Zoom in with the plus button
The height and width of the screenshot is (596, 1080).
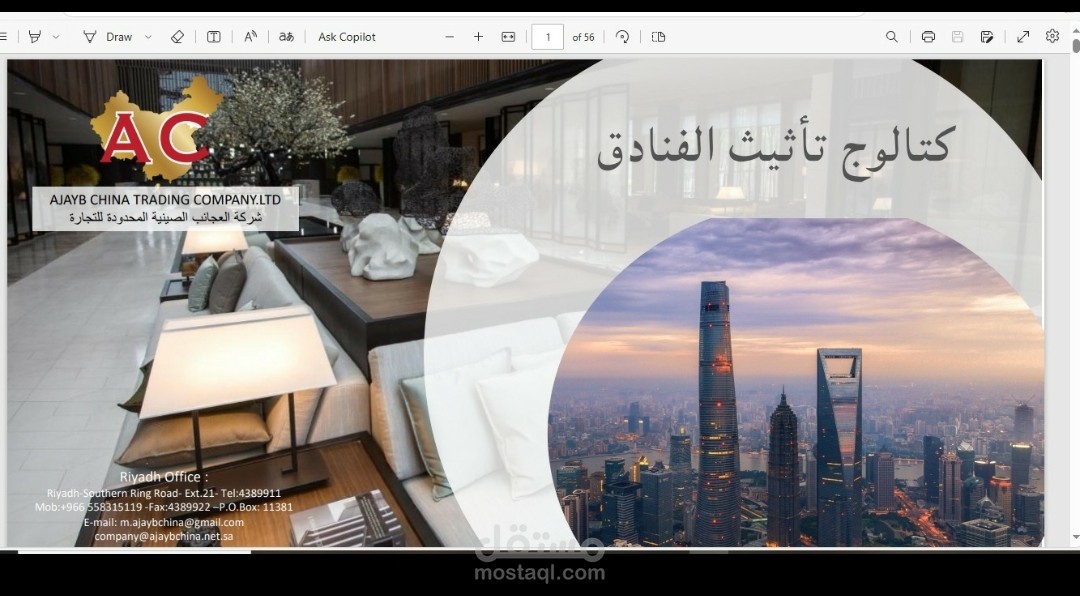coord(479,37)
